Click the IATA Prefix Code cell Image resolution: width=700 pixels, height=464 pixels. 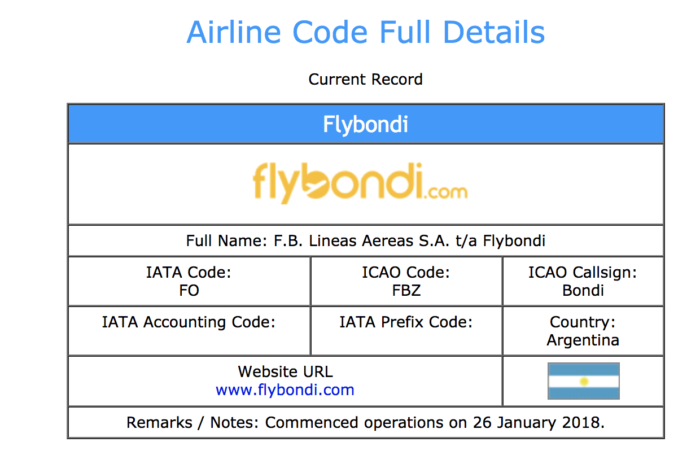(x=406, y=322)
